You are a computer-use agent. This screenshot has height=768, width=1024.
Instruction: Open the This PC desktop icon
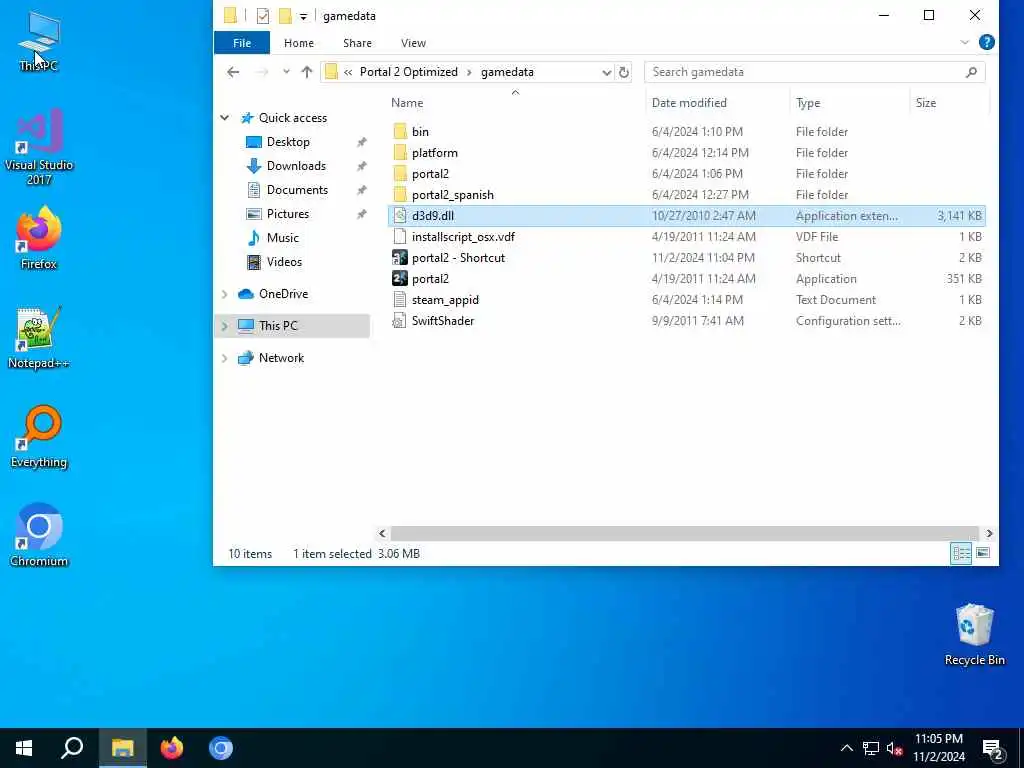[x=39, y=41]
